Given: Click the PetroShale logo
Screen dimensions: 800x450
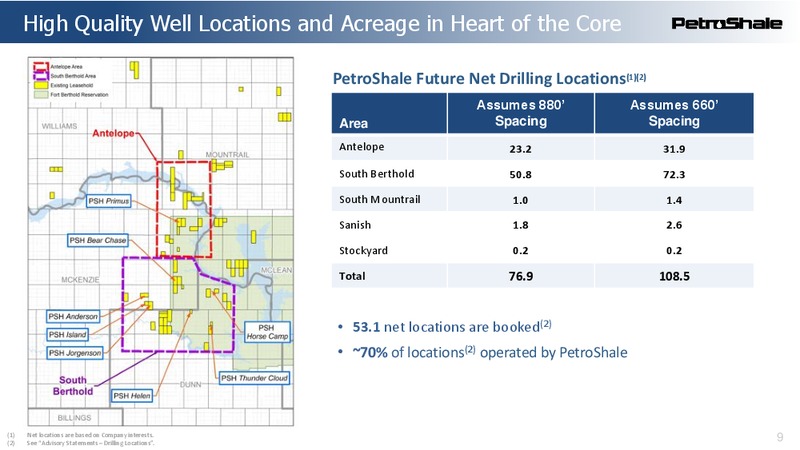Looking at the screenshot, I should tap(727, 23).
